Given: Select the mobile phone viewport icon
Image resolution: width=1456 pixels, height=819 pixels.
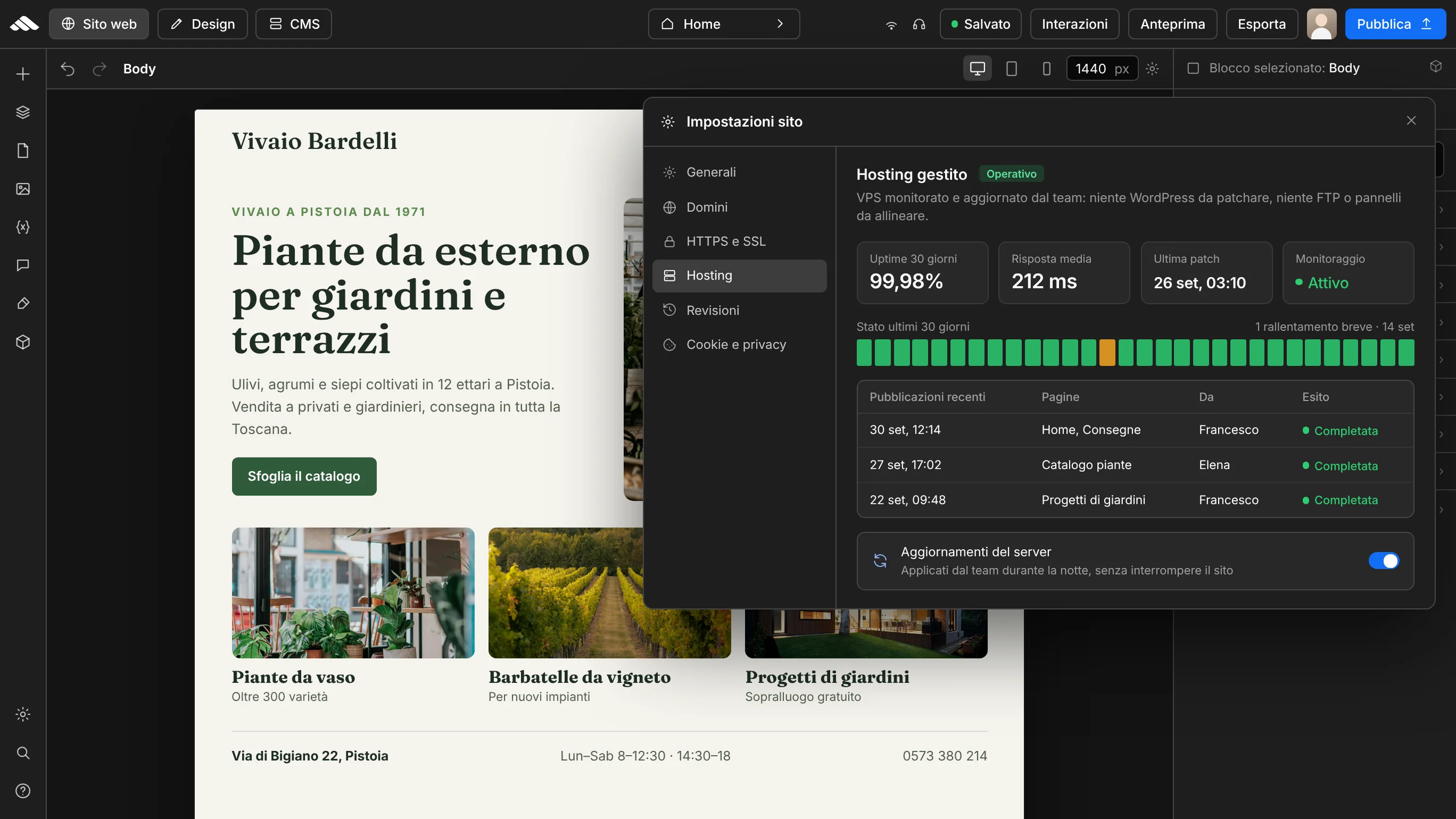Looking at the screenshot, I should [1046, 69].
